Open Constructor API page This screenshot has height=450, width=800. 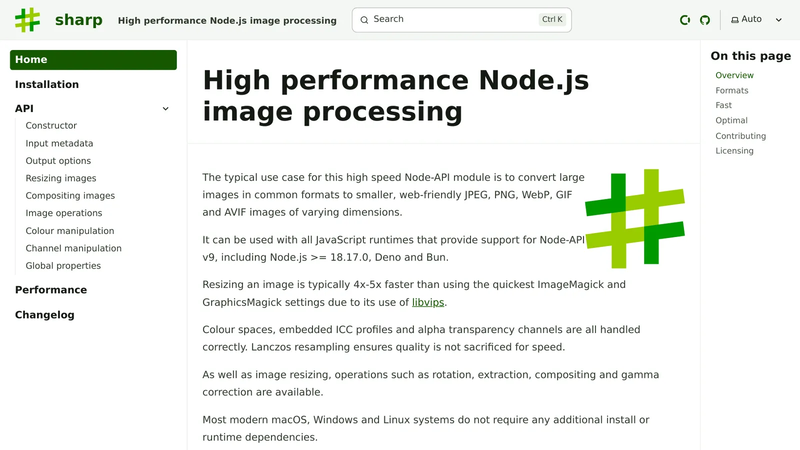51,126
